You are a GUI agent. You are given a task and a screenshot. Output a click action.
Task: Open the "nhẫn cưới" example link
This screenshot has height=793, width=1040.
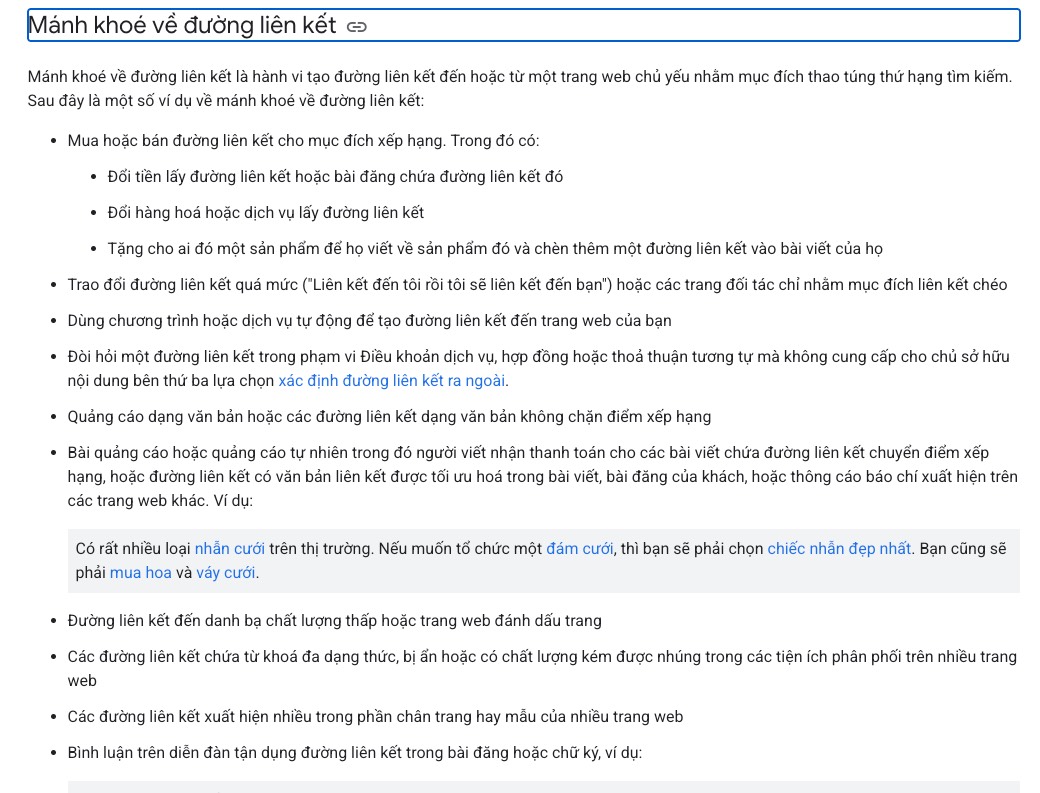click(229, 548)
